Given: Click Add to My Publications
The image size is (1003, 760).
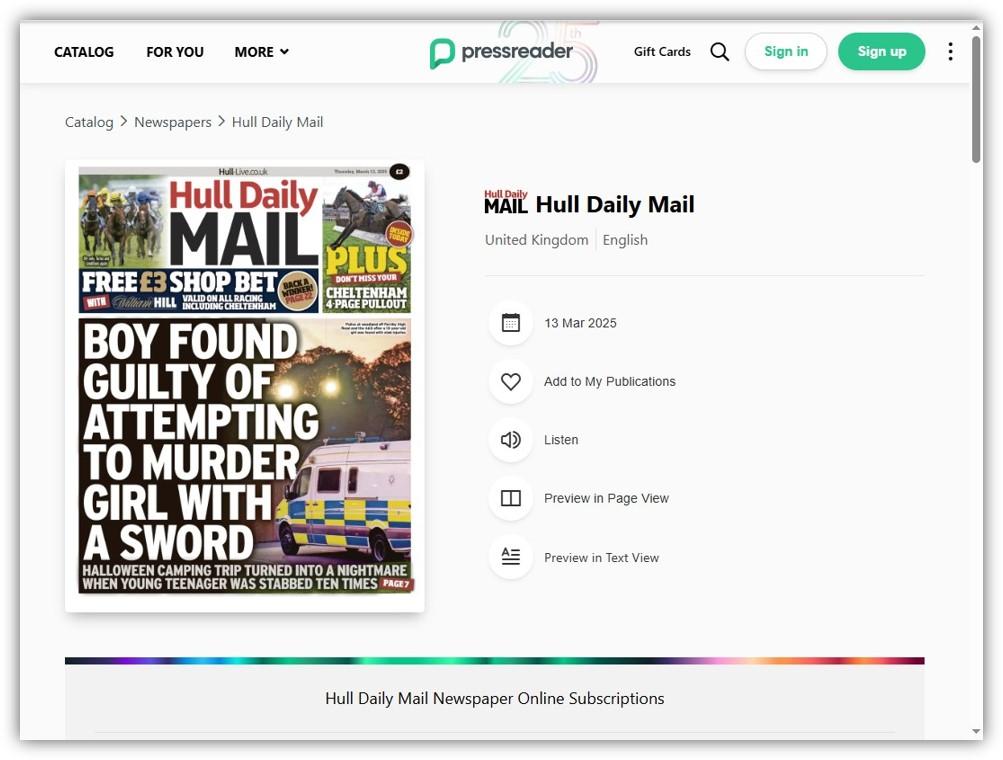Looking at the screenshot, I should (x=610, y=382).
